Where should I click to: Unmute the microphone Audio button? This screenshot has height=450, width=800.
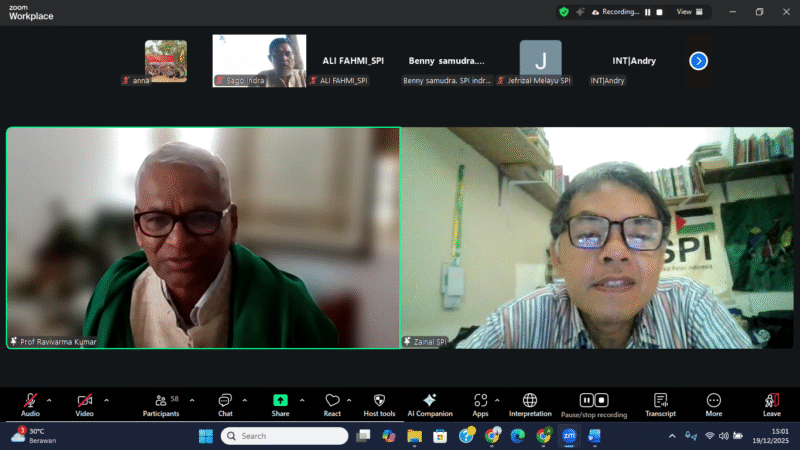point(30,401)
